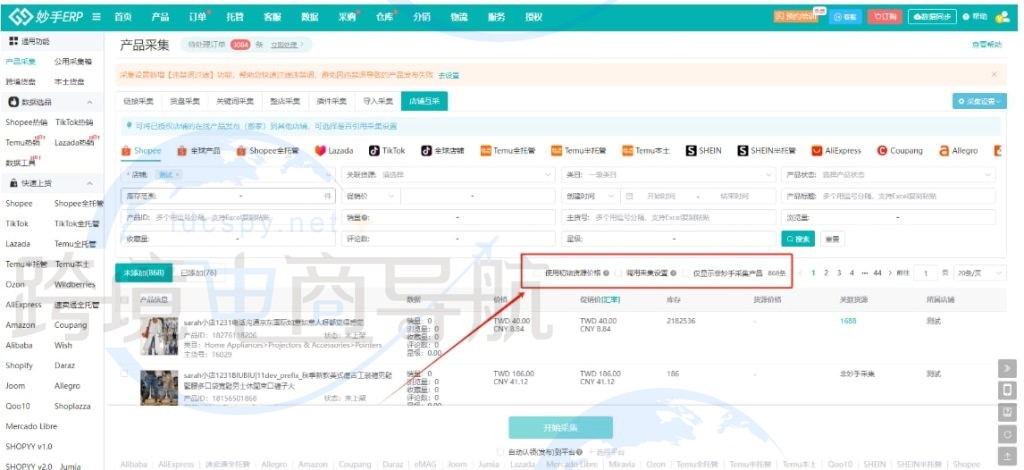Open the 采集设置 dropdown button

pyautogui.click(x=979, y=101)
